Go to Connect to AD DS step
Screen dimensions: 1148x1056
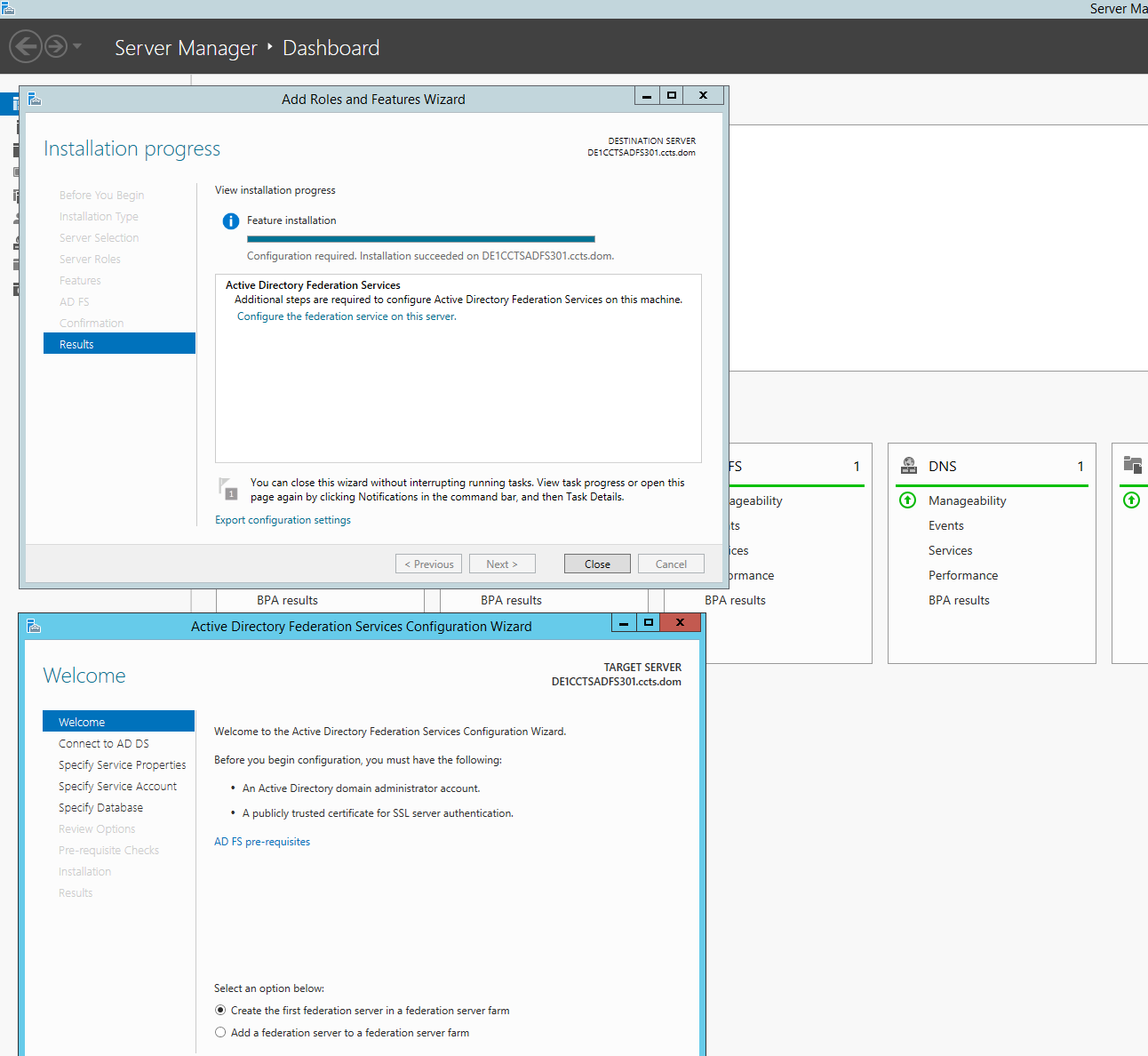[x=104, y=744]
